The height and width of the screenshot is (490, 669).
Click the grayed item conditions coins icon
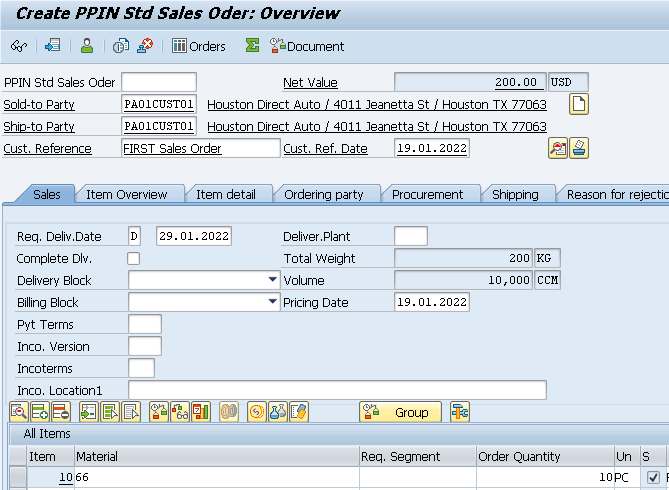coord(229,412)
